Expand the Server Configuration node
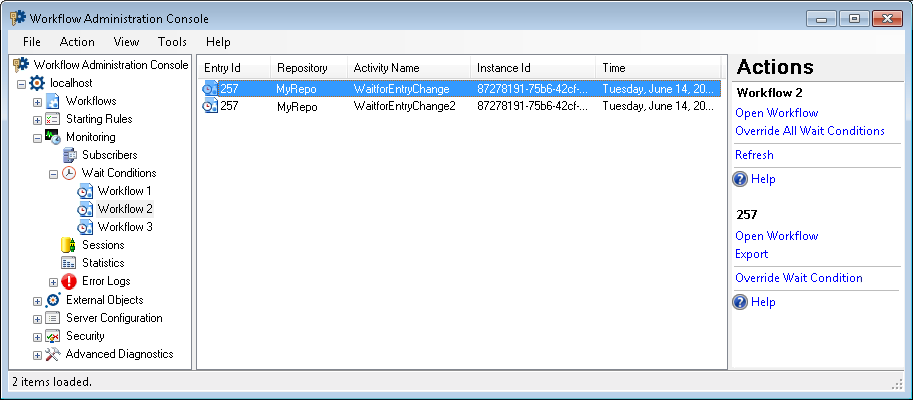Image resolution: width=913 pixels, height=403 pixels. click(37, 318)
